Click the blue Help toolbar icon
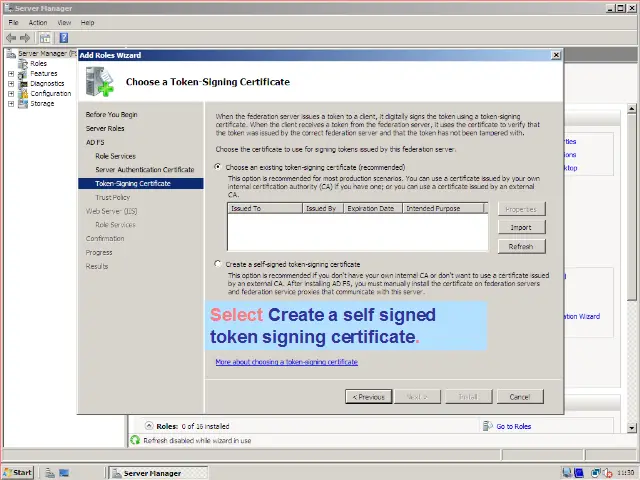The image size is (640, 480). [x=64, y=38]
